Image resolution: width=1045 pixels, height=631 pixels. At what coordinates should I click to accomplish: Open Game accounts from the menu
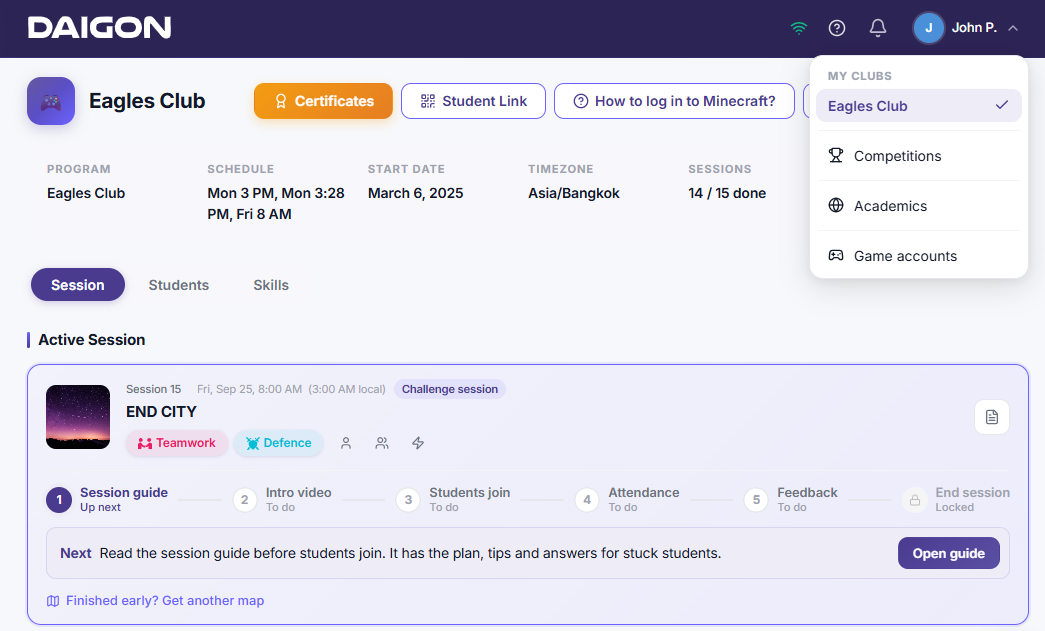coord(918,256)
